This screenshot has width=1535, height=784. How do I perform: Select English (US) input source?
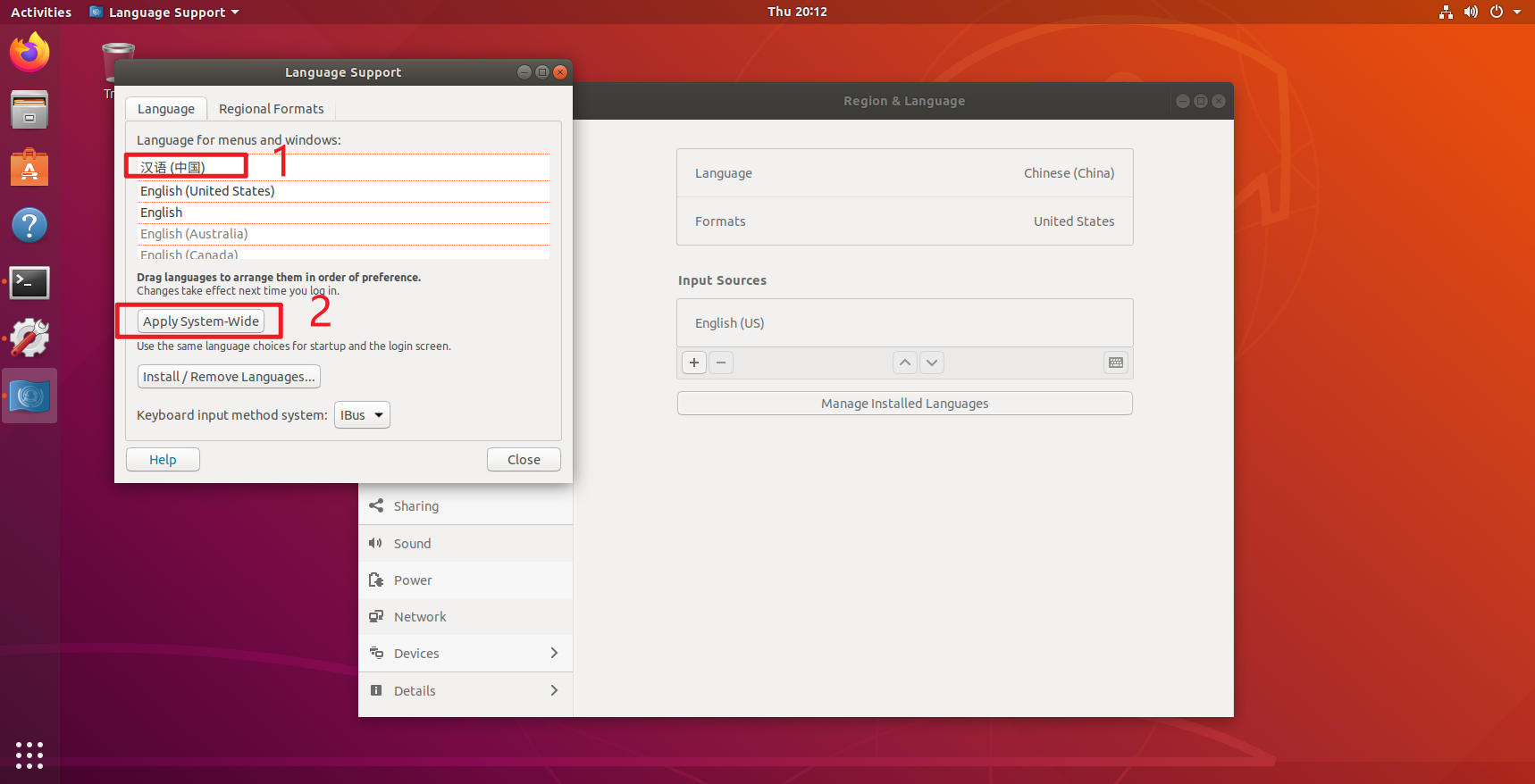tap(905, 323)
